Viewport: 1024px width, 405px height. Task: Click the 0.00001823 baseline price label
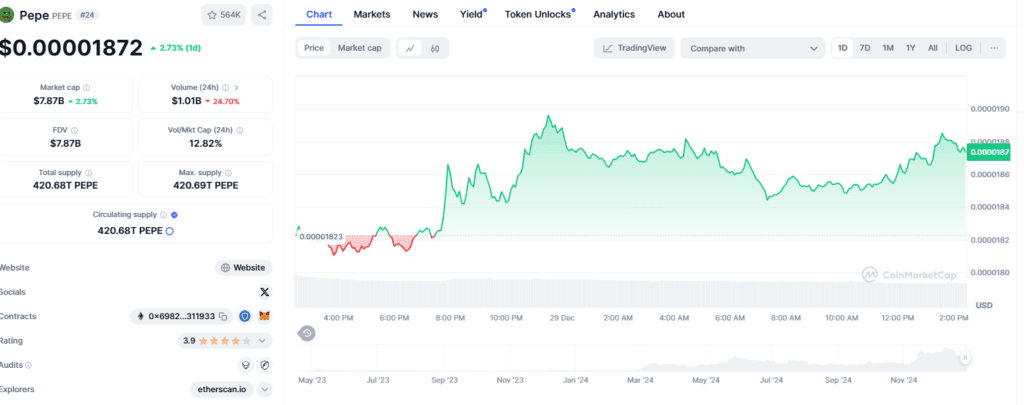[321, 236]
